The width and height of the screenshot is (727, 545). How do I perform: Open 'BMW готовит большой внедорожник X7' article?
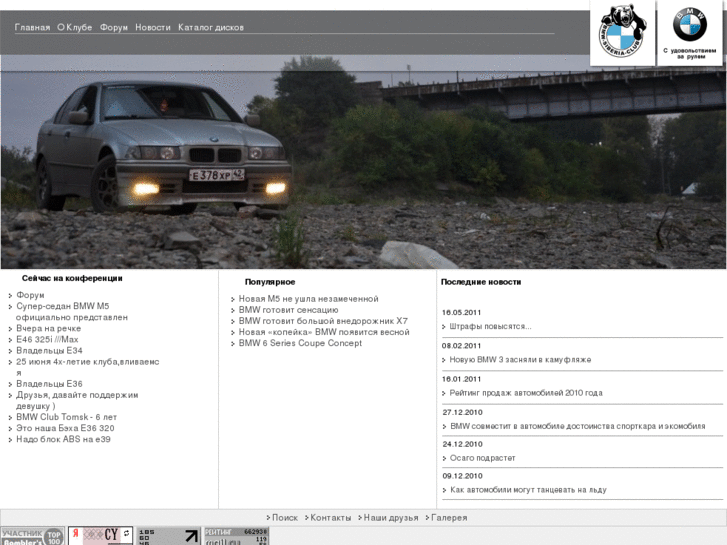(323, 321)
